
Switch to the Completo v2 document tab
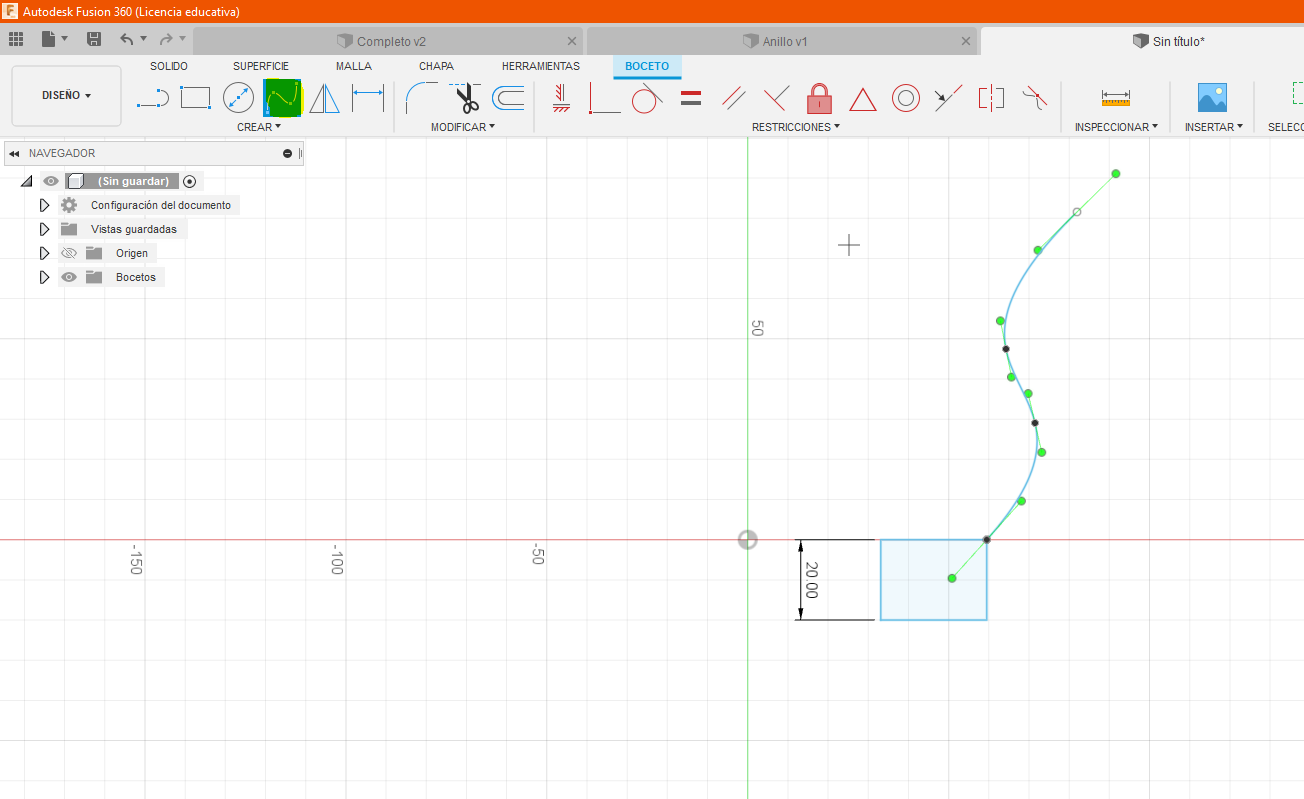pyautogui.click(x=389, y=41)
